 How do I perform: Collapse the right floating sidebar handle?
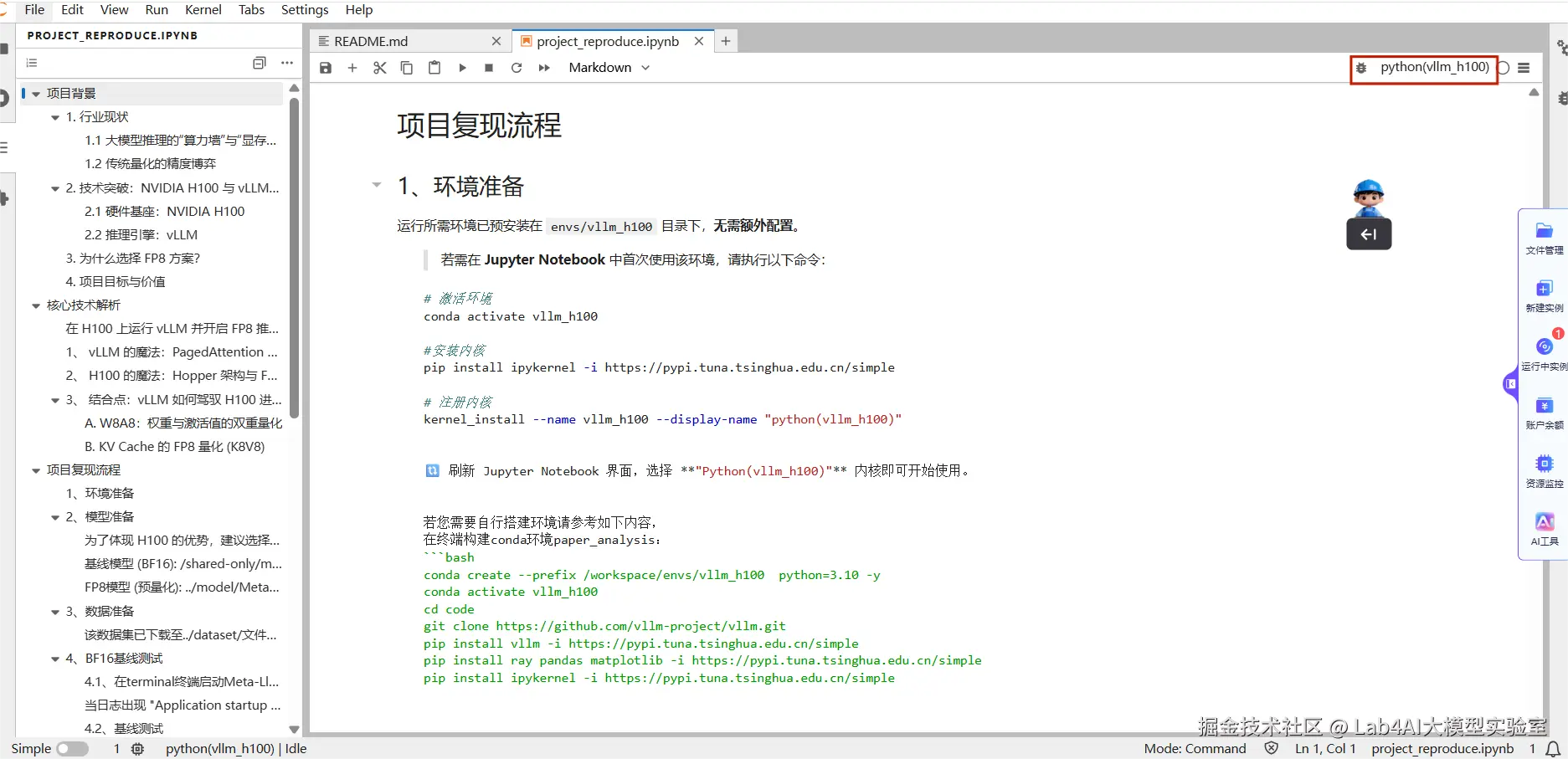[1510, 384]
